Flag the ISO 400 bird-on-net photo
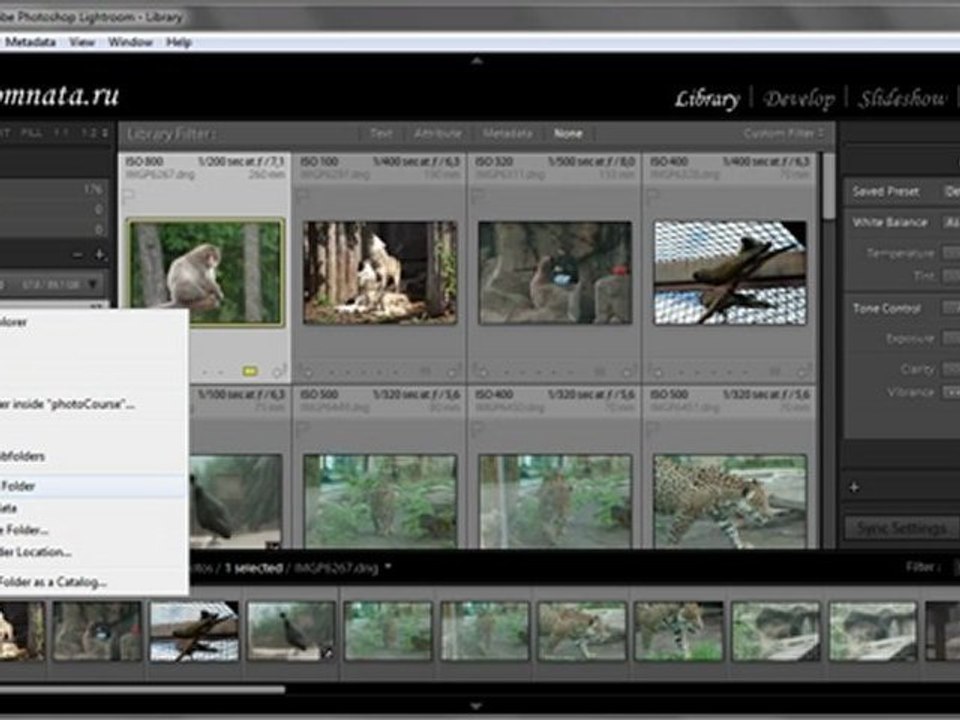 tap(652, 197)
